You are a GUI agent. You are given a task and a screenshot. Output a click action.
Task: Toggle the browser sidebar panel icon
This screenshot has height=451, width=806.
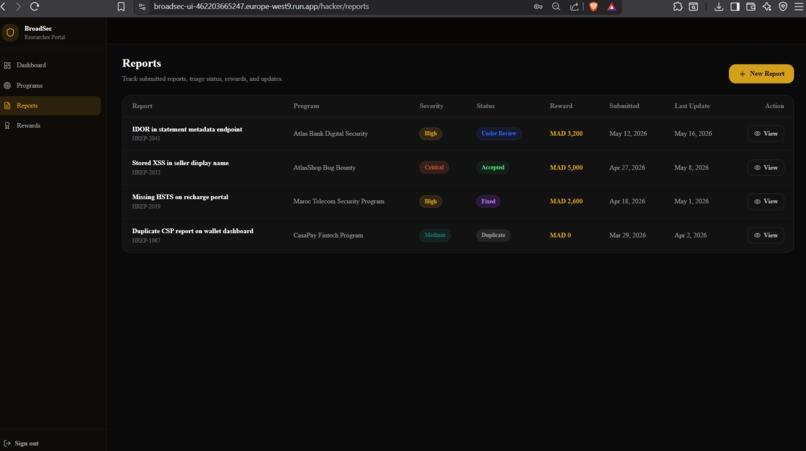point(735,7)
